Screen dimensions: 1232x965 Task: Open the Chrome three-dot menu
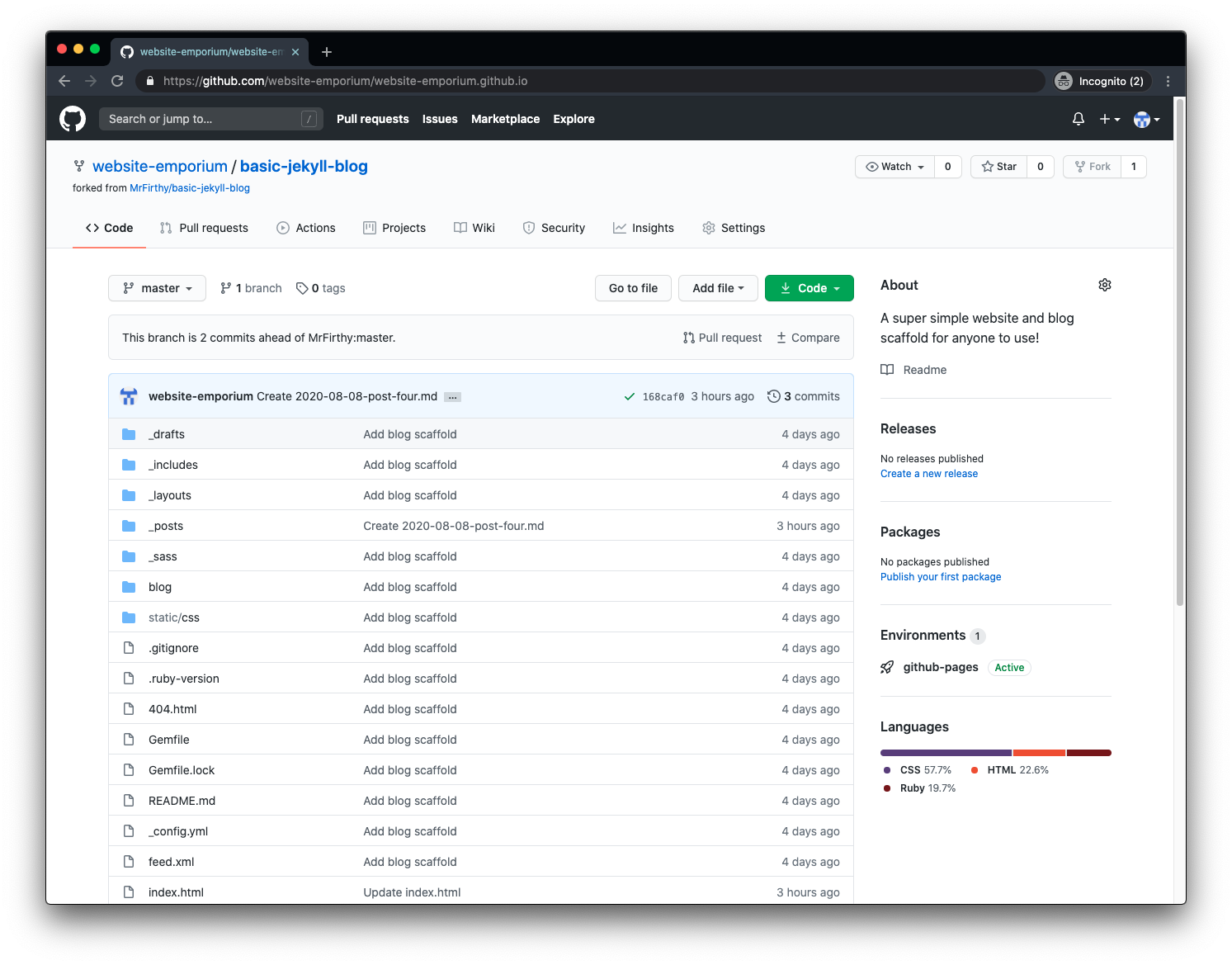(x=1168, y=81)
